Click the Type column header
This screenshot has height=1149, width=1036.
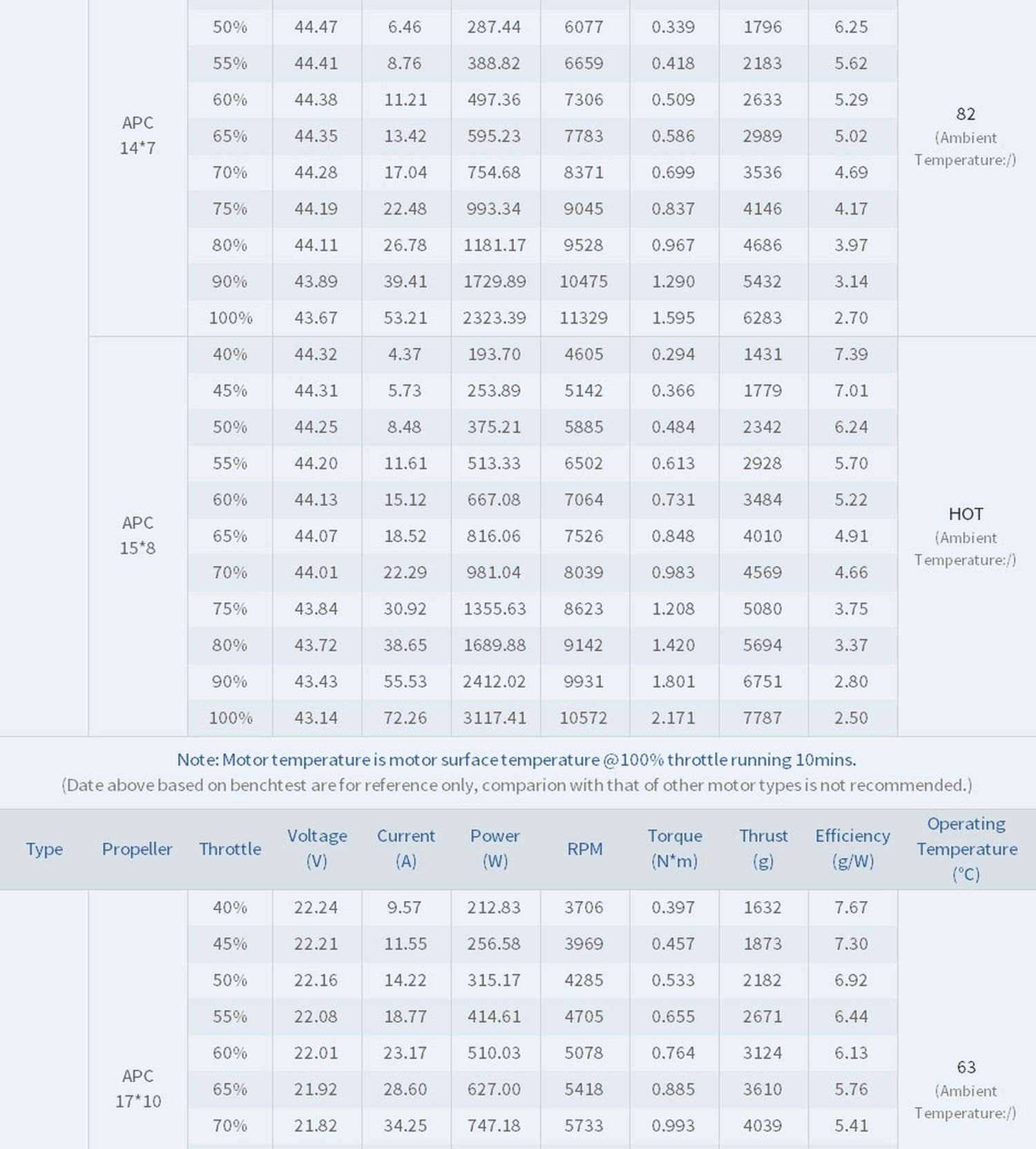[44, 849]
